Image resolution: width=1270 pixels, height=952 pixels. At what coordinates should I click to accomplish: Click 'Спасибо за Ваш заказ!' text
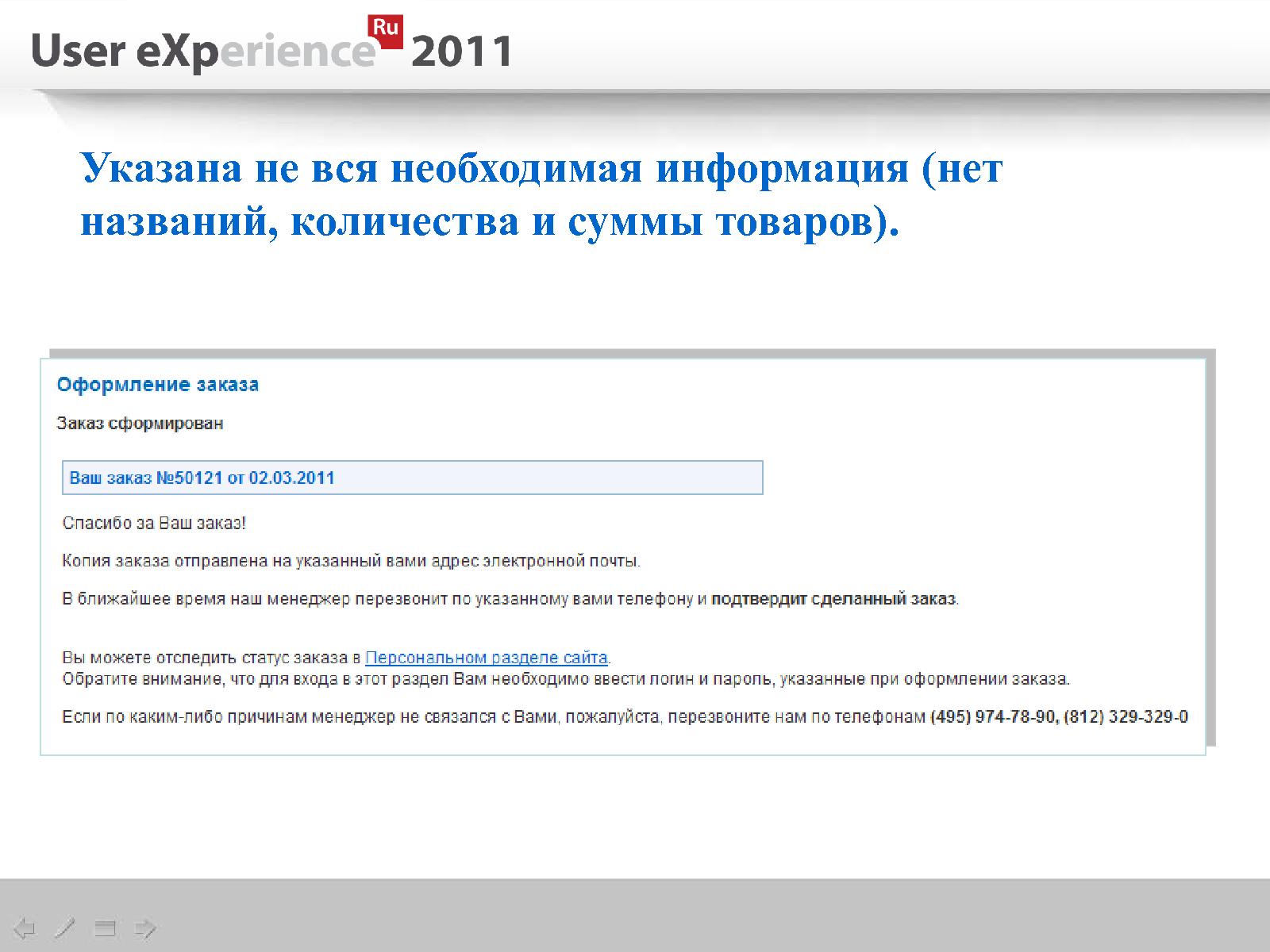(x=155, y=524)
